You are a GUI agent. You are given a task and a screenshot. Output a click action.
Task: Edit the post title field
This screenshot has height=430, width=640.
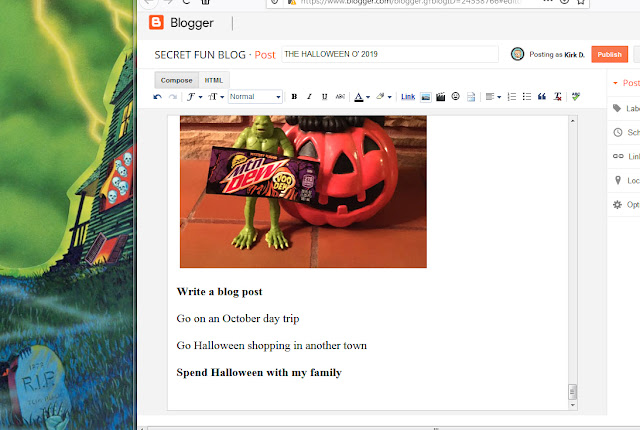(x=390, y=54)
